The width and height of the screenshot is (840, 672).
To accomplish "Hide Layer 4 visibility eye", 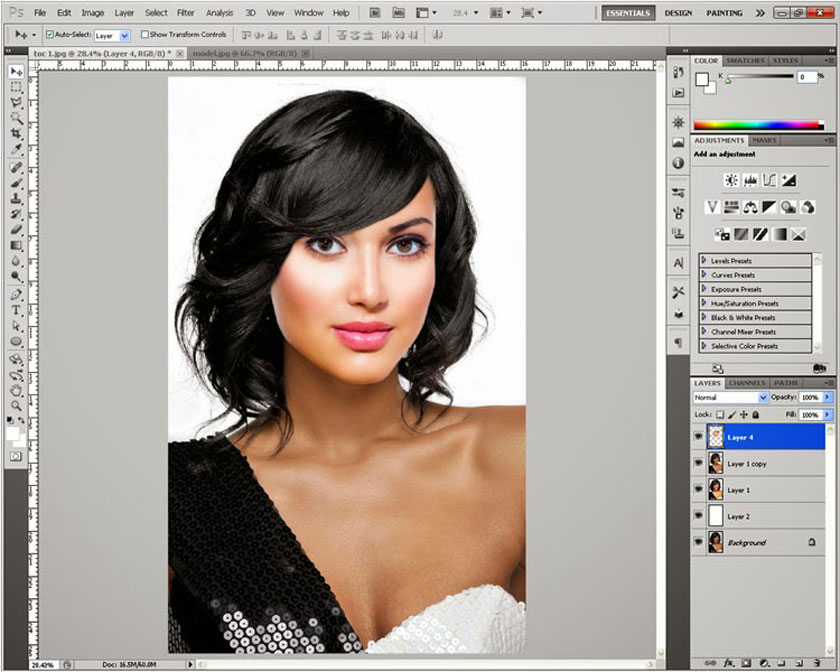I will (698, 437).
